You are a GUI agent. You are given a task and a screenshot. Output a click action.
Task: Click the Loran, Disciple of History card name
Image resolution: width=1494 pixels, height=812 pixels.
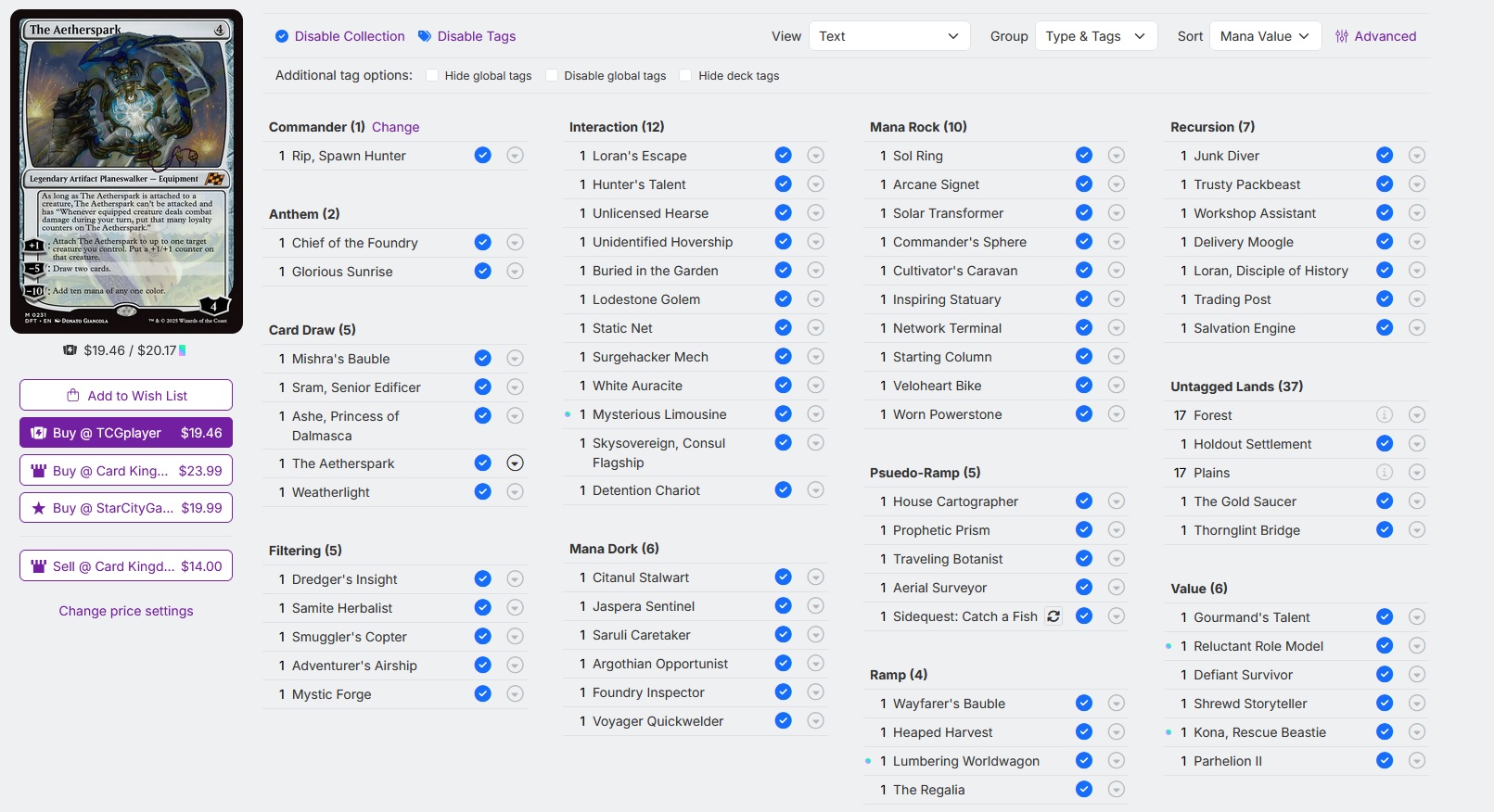(1271, 271)
